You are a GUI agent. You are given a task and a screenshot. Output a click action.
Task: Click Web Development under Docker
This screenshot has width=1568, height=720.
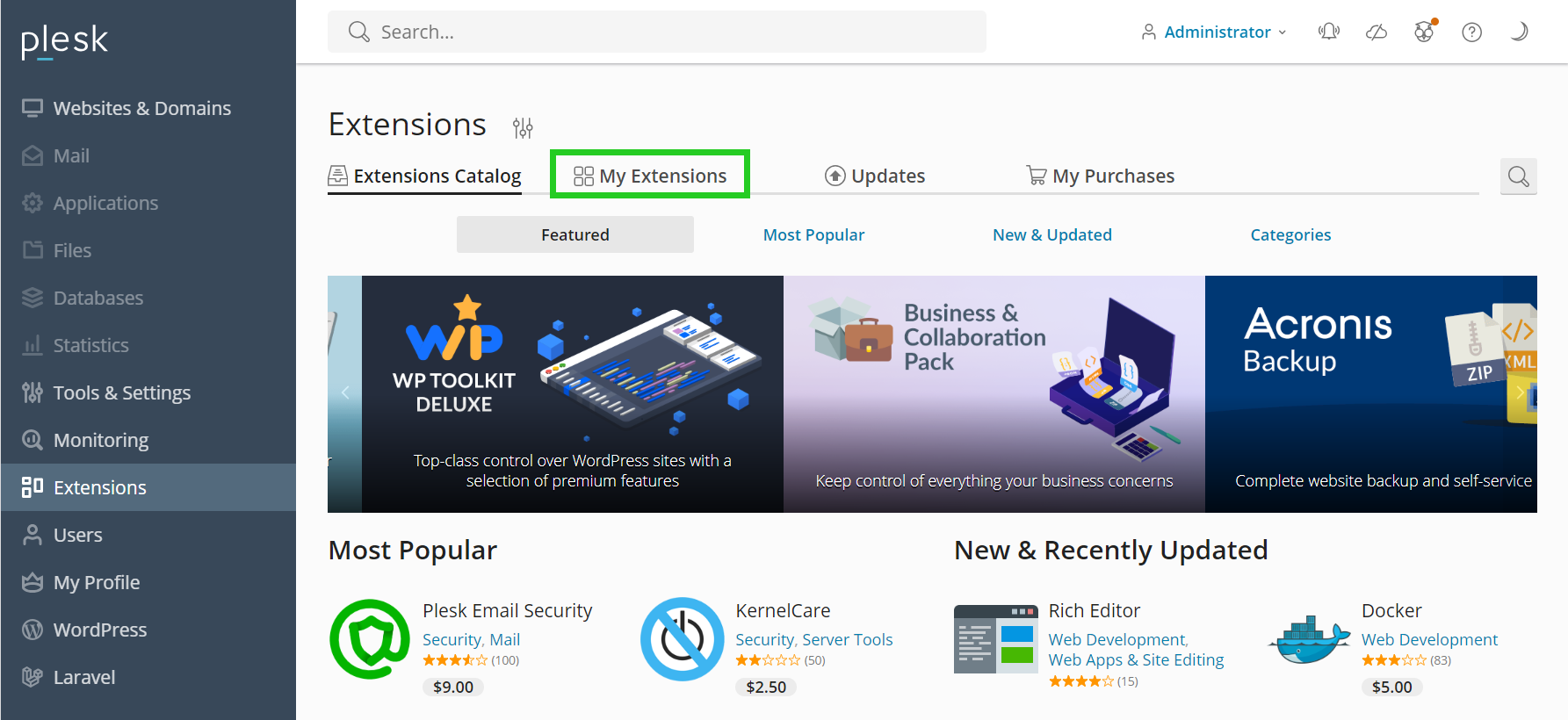1430,639
